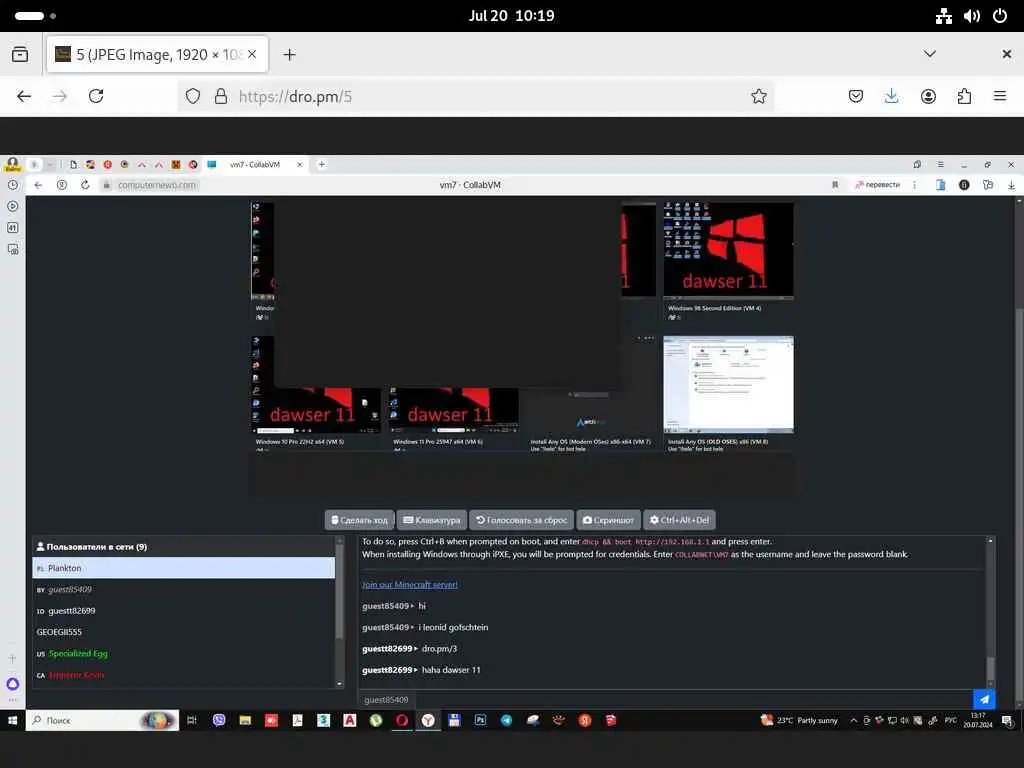Bookmark this page with the star
The width and height of the screenshot is (1024, 768).
pos(758,97)
